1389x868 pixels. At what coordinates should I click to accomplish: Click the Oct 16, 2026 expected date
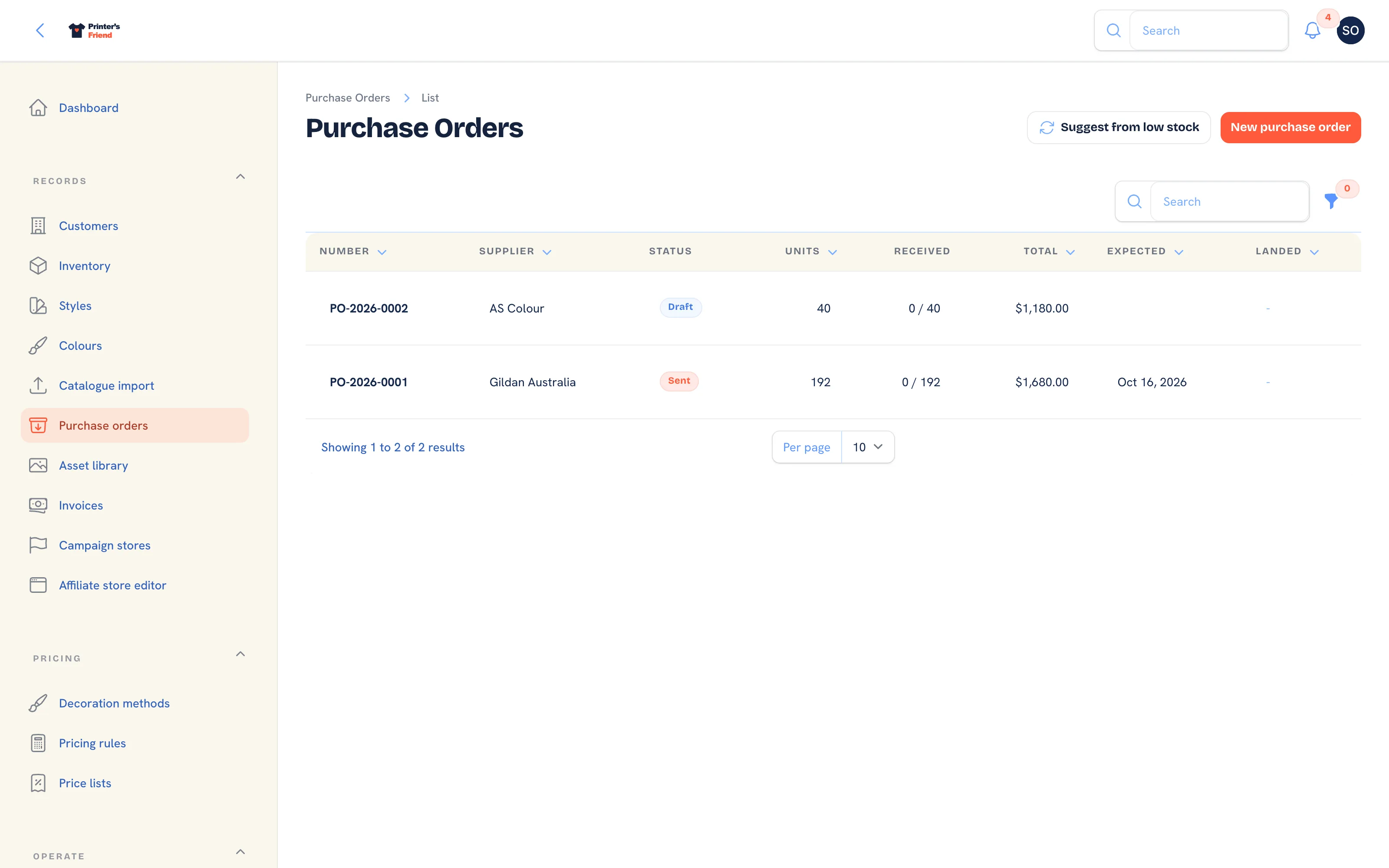(x=1152, y=382)
